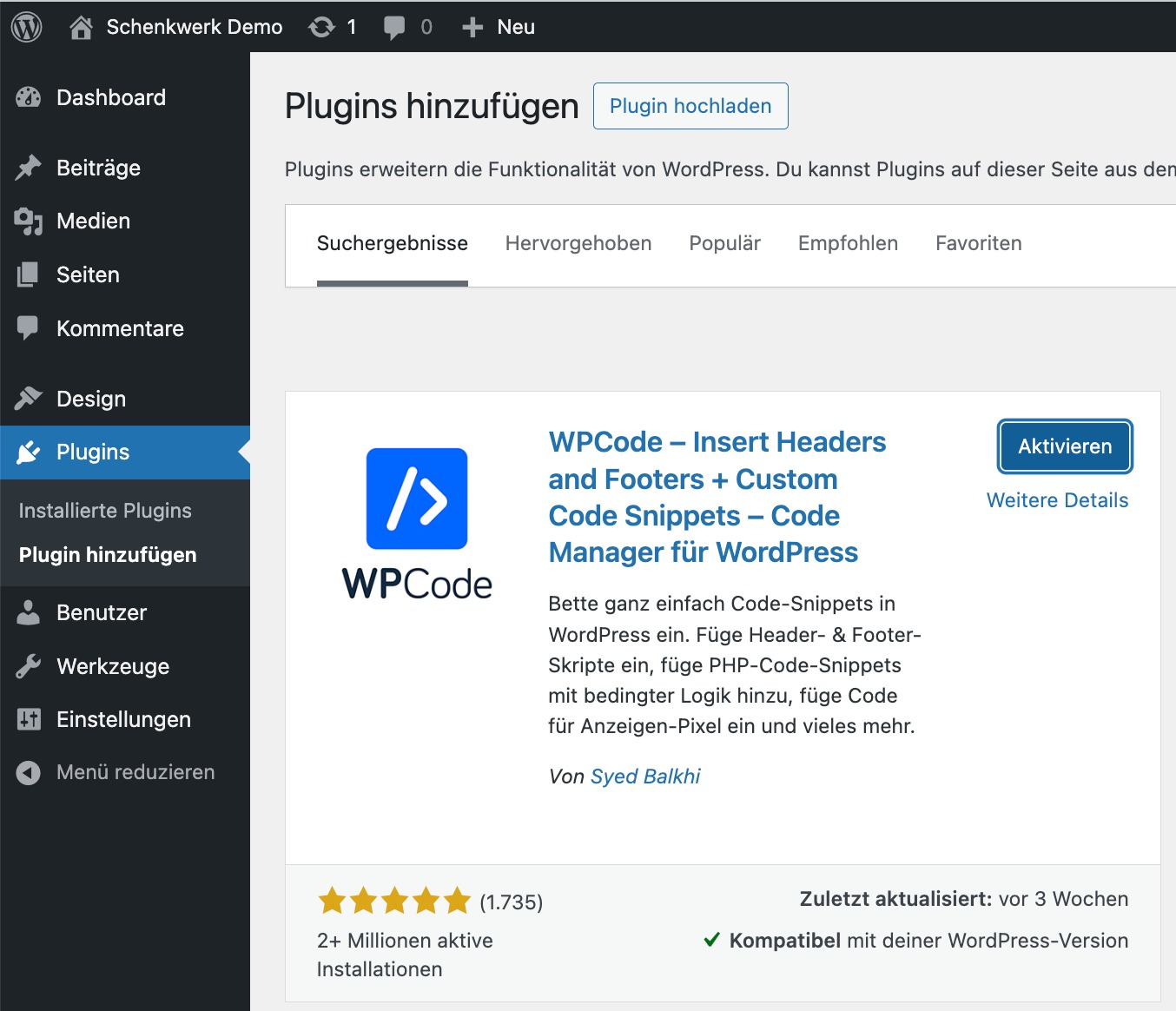Switch to the Populär tab
This screenshot has width=1176, height=1011.
coord(724,243)
